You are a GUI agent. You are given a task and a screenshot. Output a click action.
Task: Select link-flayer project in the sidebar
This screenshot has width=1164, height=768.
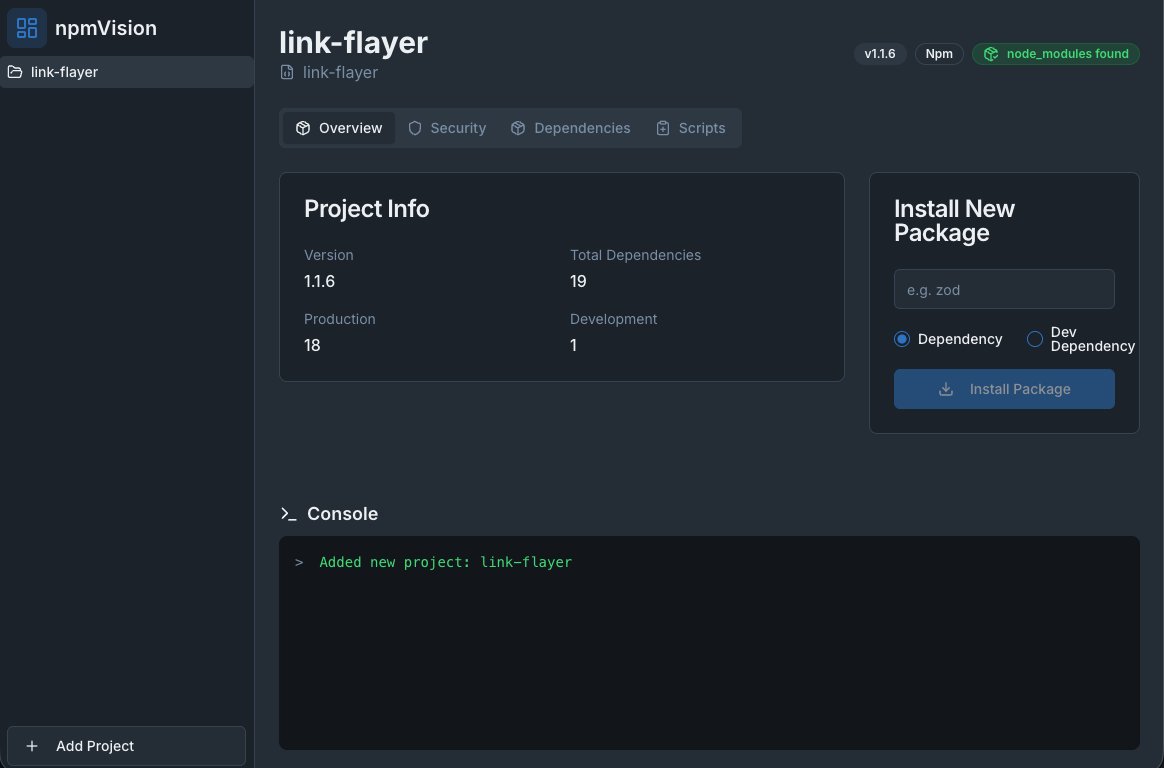[x=127, y=72]
